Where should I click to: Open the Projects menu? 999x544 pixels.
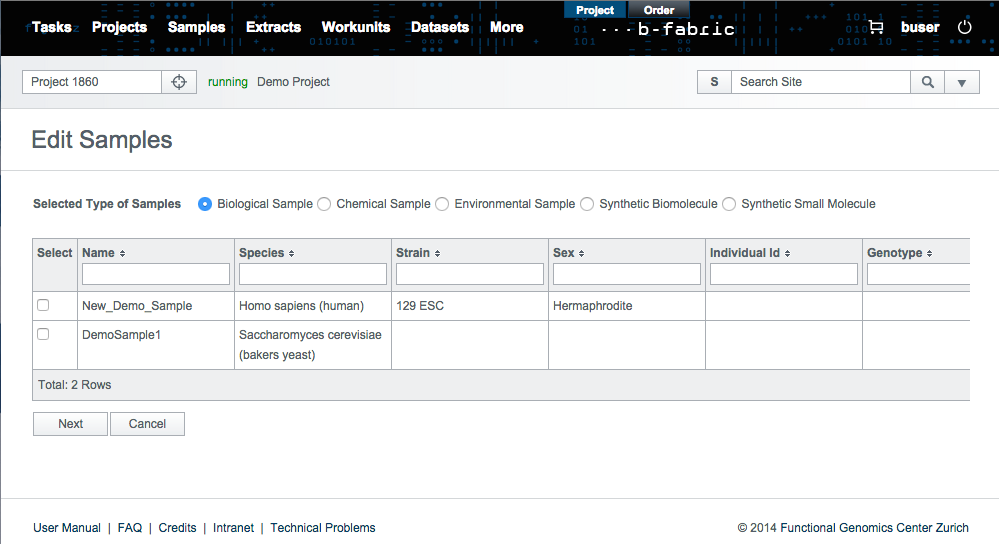click(x=119, y=27)
